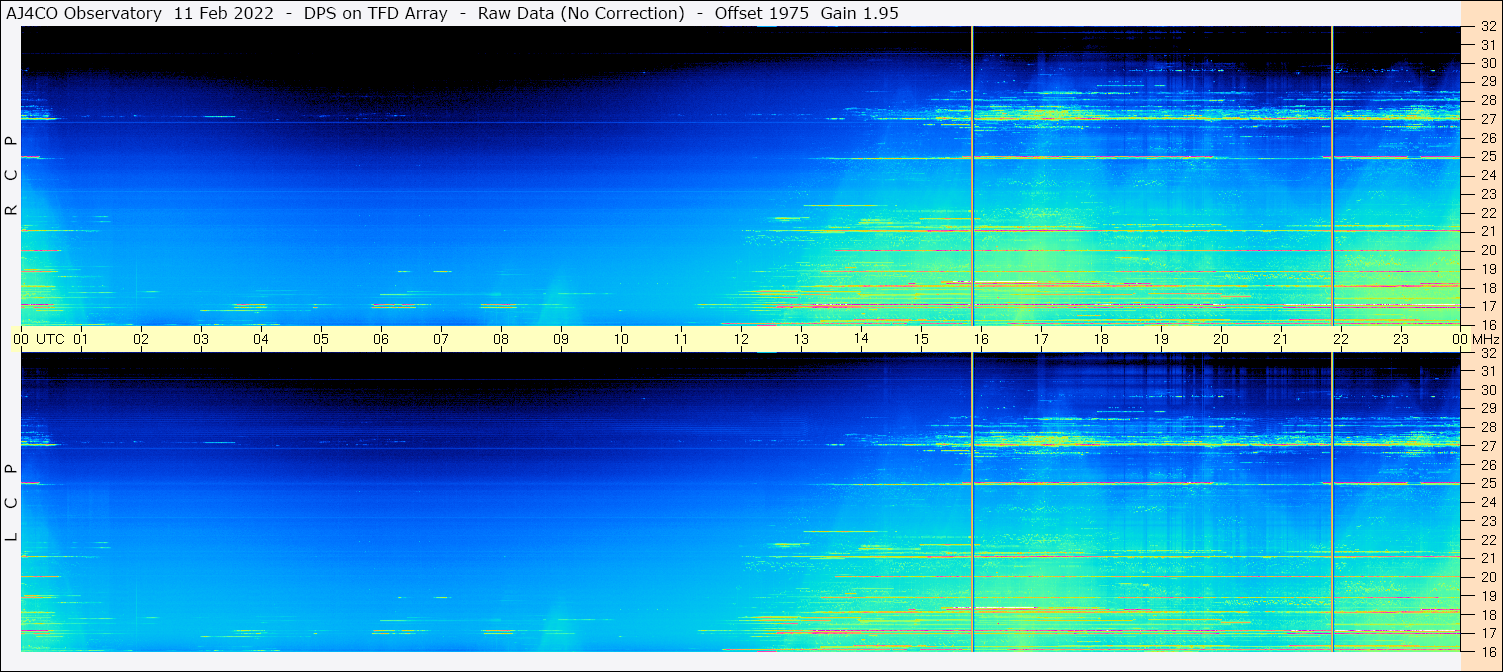1503x672 pixels.
Task: Click the 27 MHz tick label in LCP panel
Action: (1488, 446)
